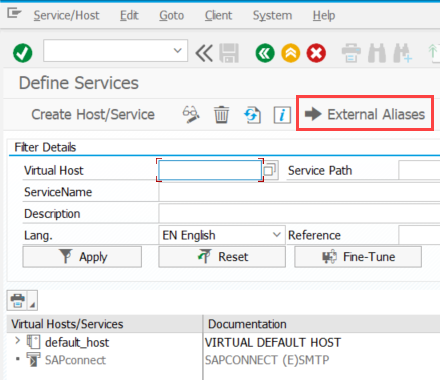Open the Help menu
Viewport: 440px width, 380px height.
tap(324, 15)
